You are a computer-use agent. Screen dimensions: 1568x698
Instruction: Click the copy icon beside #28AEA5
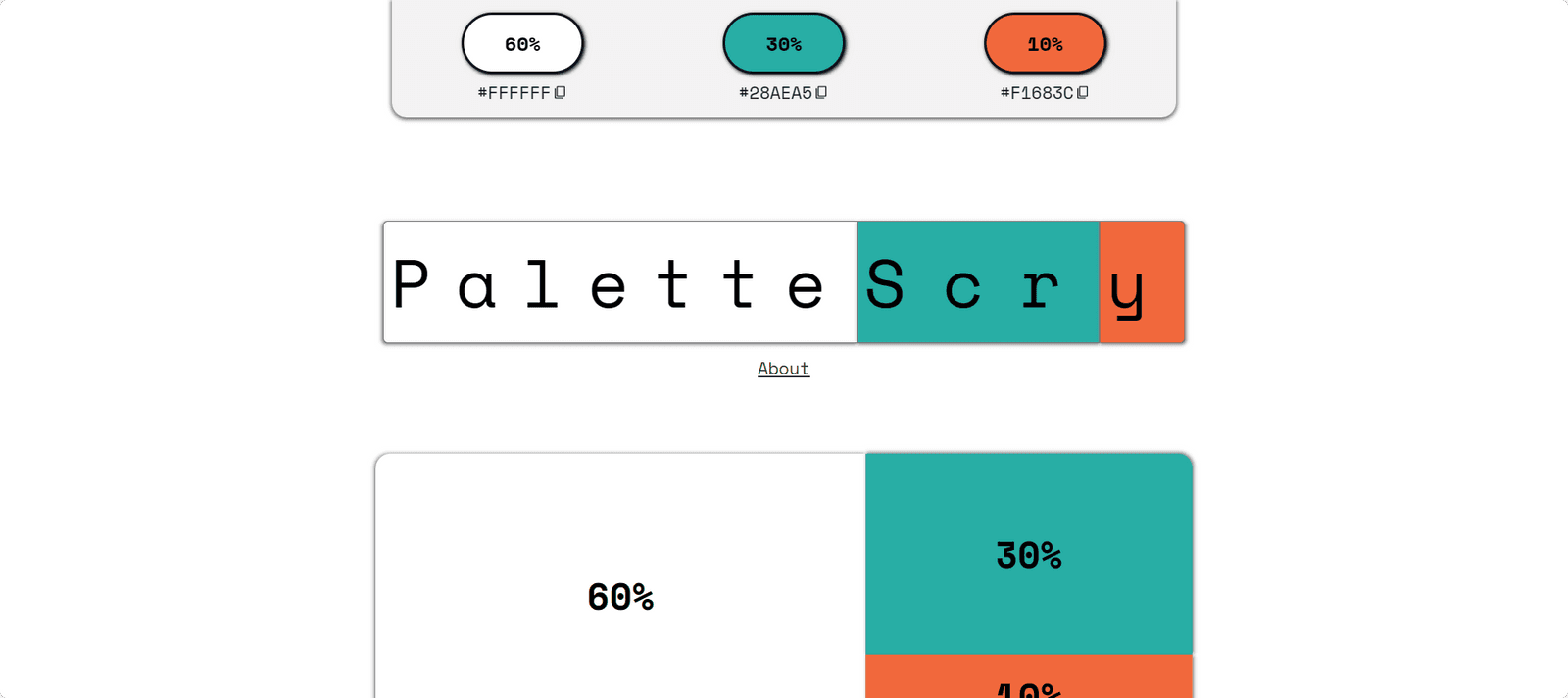821,93
